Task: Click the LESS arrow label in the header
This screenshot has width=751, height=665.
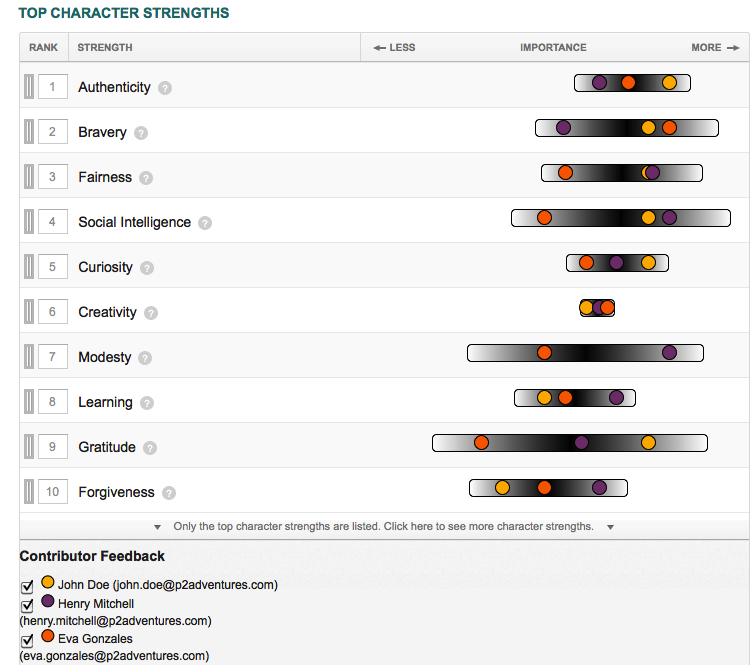Action: click(394, 47)
